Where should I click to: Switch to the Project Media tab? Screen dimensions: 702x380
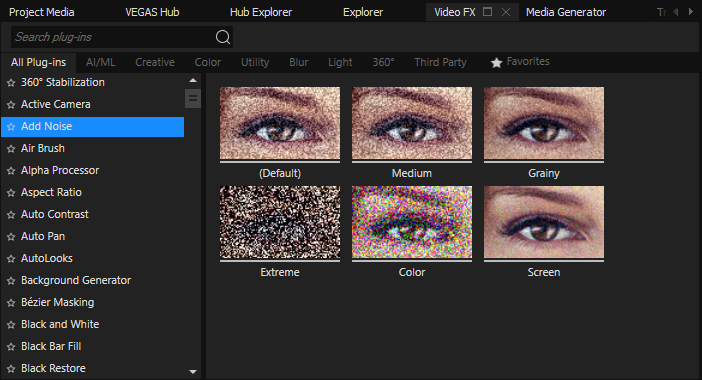[42, 12]
